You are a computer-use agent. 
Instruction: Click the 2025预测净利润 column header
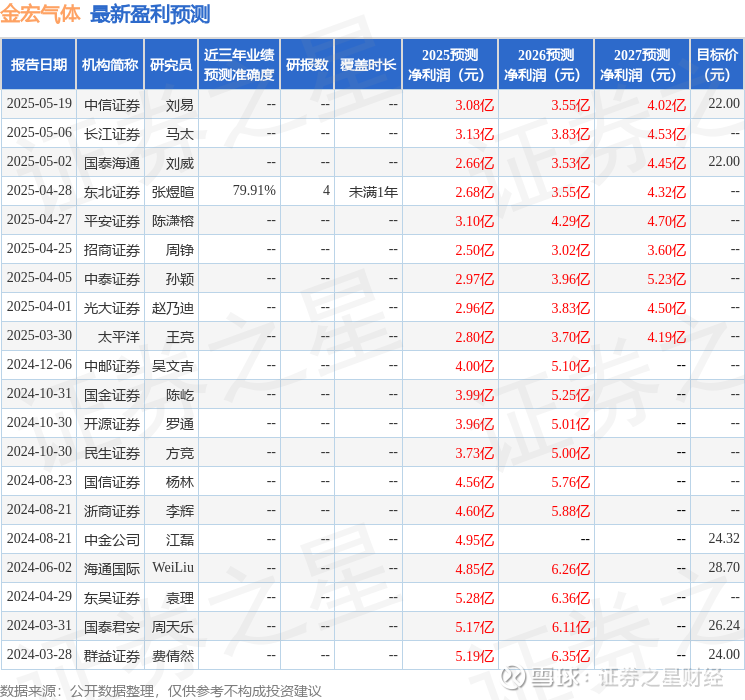(450, 65)
